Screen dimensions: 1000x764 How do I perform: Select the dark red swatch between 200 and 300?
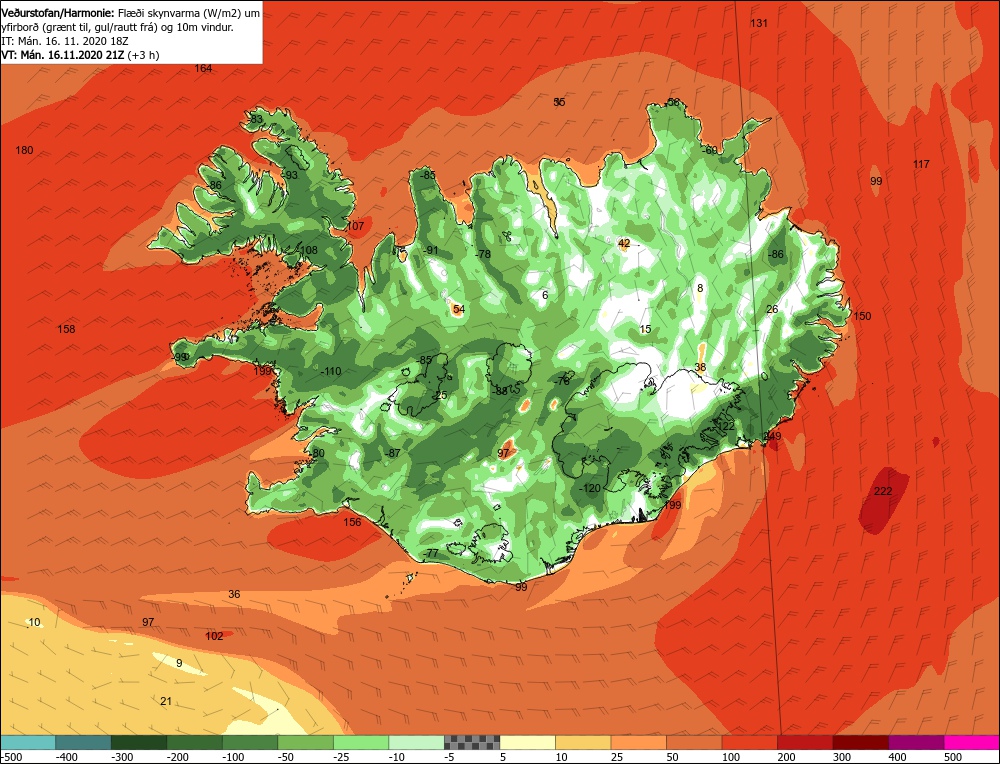coord(805,742)
